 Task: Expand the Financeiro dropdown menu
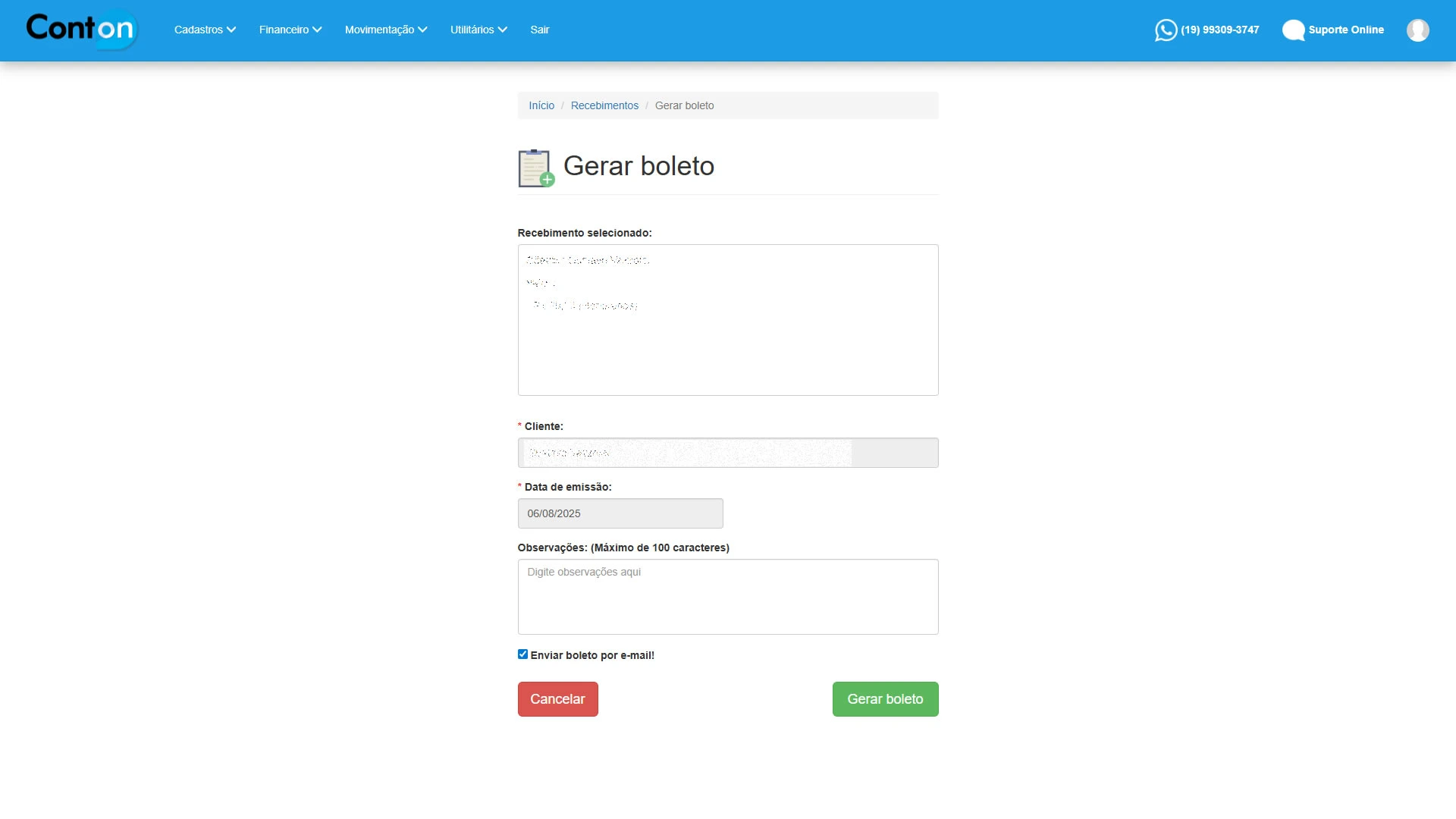290,30
